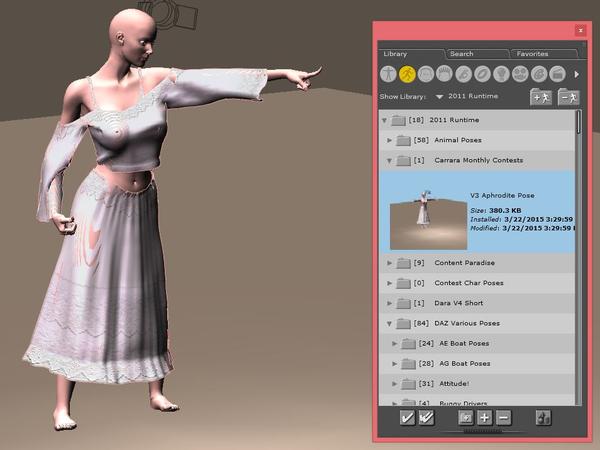Click the rightmost bottom library options icon

point(543,417)
